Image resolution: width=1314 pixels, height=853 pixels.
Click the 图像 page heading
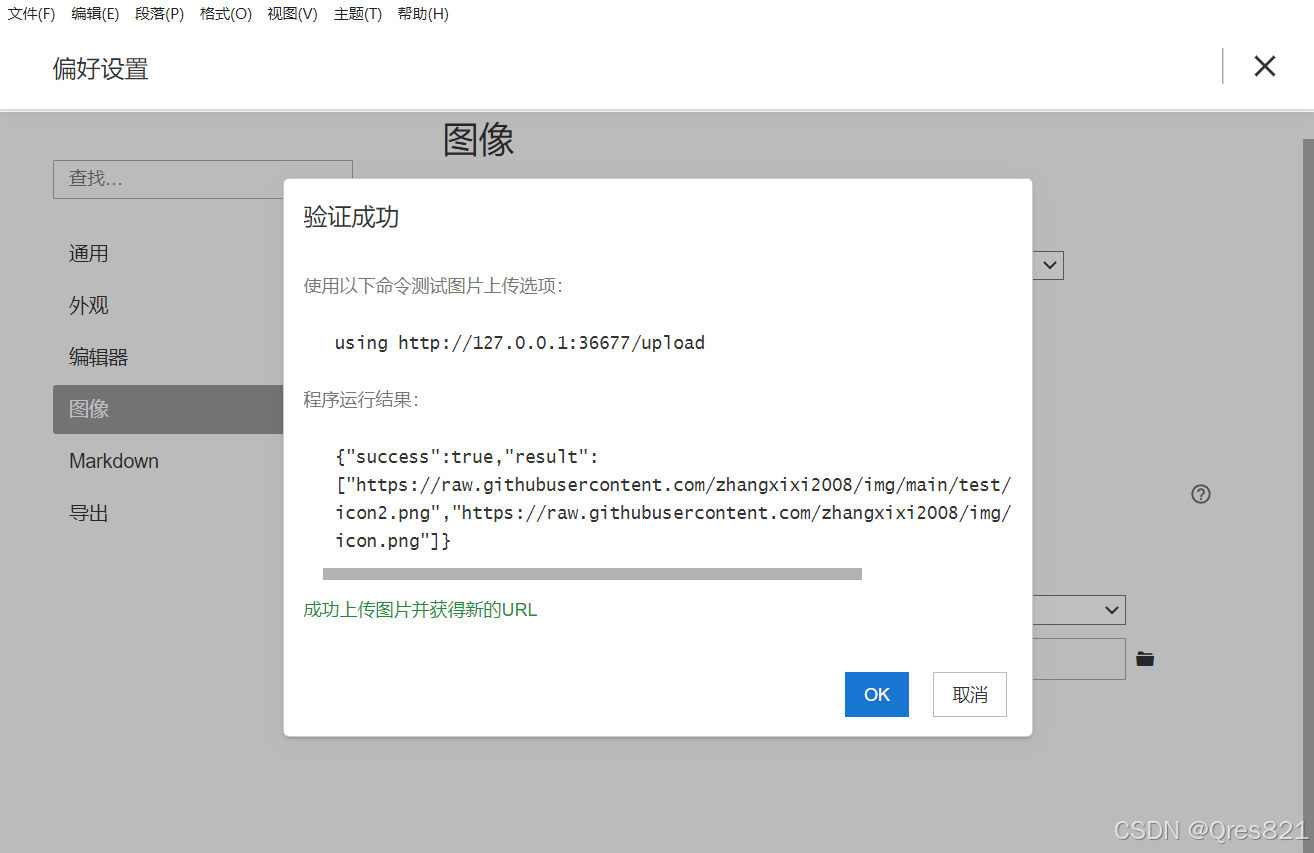coord(478,141)
